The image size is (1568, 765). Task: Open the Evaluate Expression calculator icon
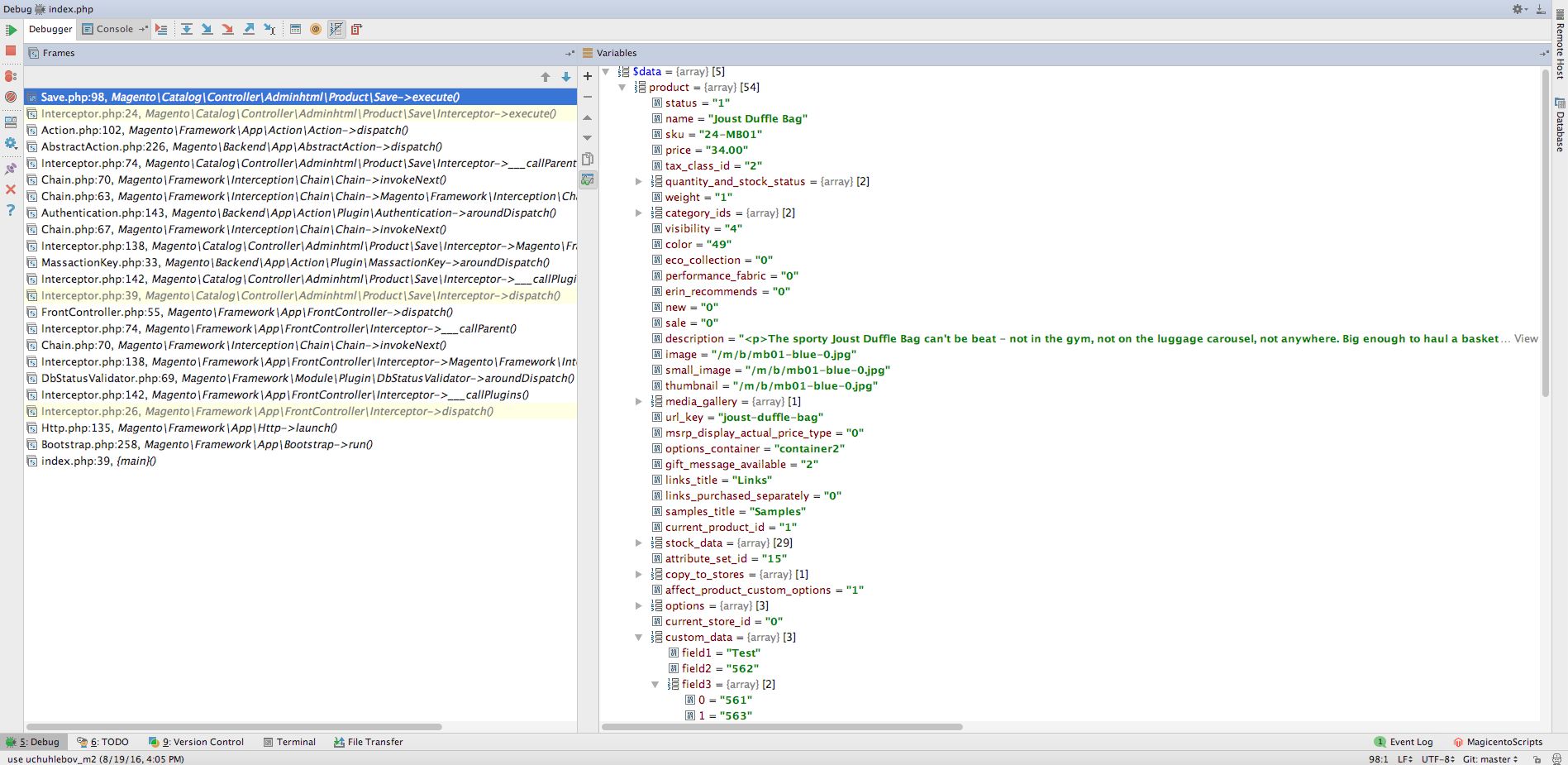(295, 29)
